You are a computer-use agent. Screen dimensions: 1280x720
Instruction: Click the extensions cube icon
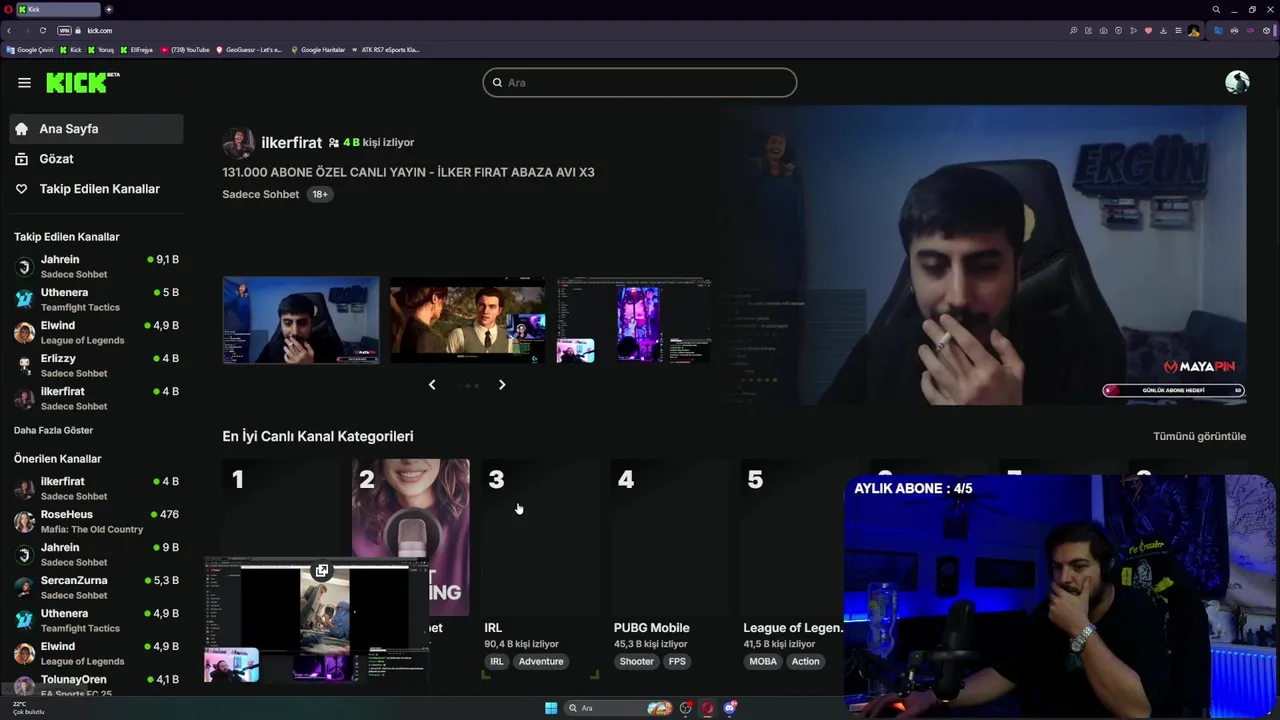(1265, 30)
